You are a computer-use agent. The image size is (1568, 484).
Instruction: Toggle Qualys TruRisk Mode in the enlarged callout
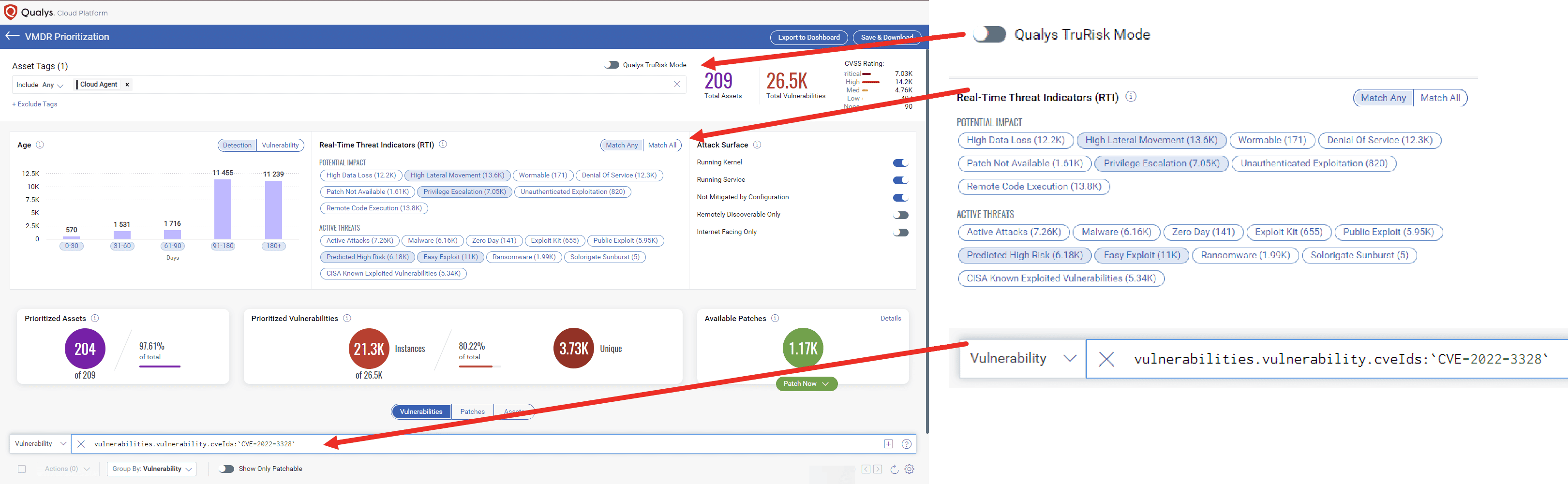(989, 34)
